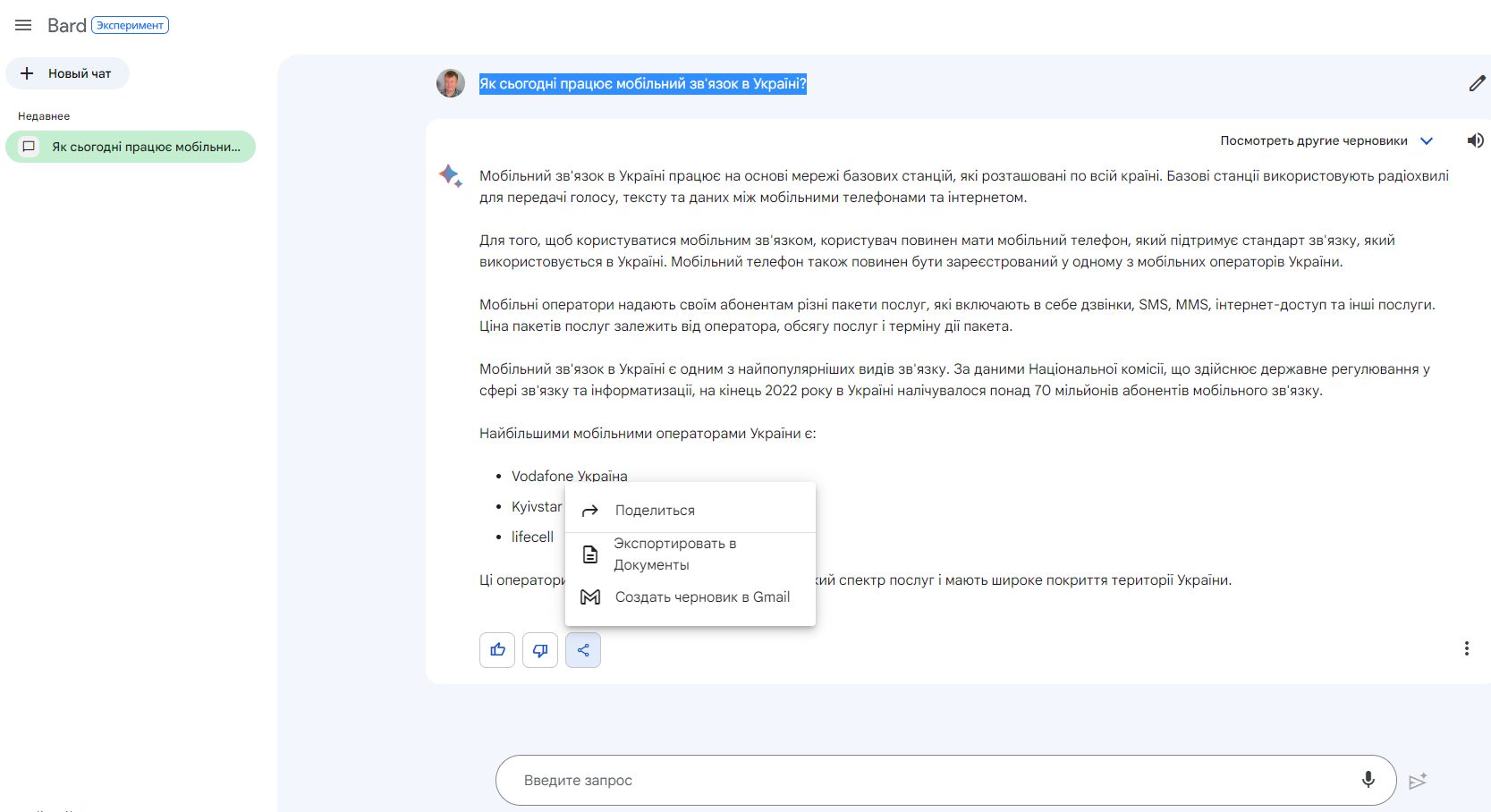Click the thumbs up button
Viewport: 1491px width, 812px height.
tap(497, 650)
